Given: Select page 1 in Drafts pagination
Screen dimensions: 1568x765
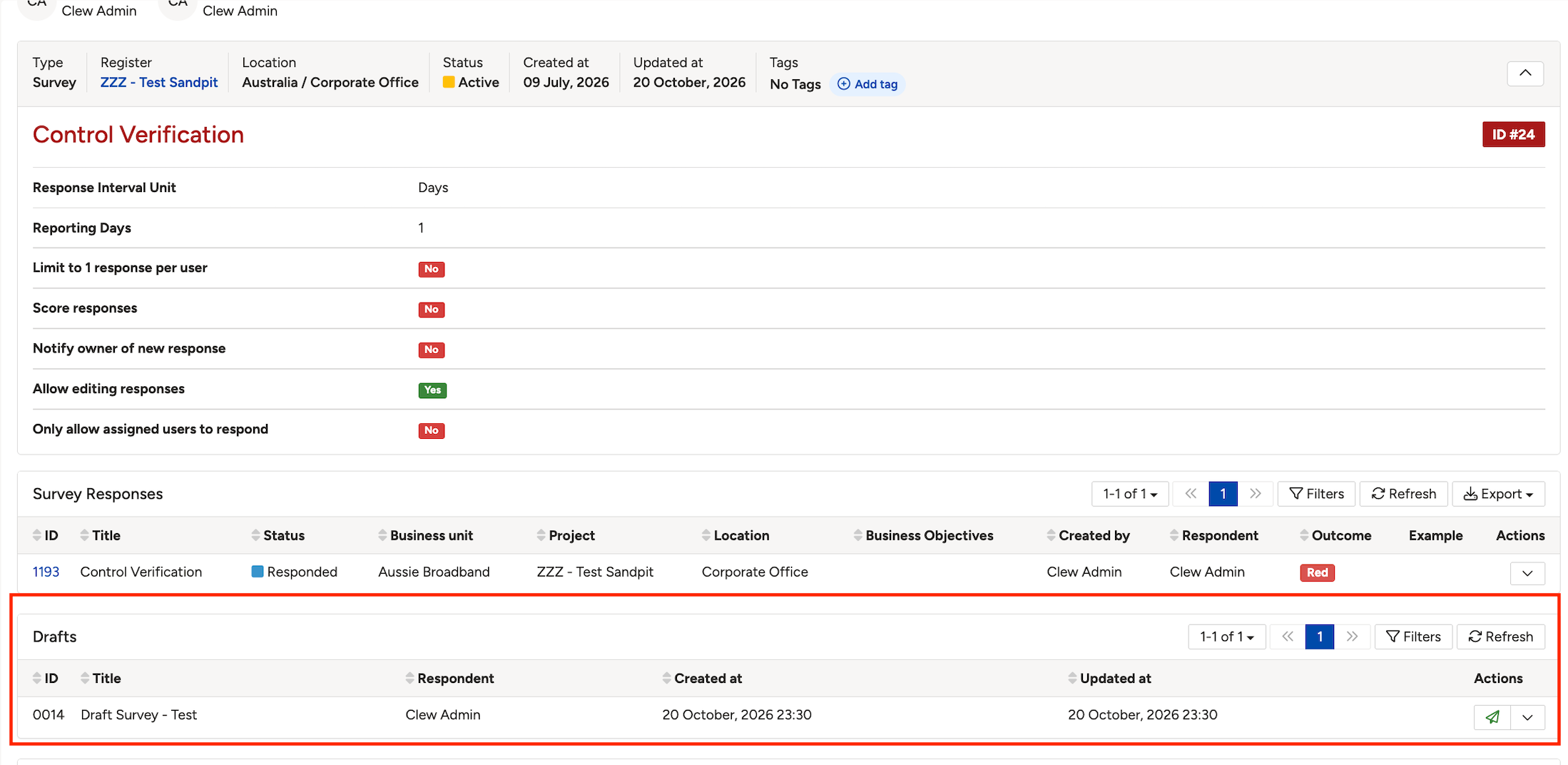Looking at the screenshot, I should click(1320, 637).
